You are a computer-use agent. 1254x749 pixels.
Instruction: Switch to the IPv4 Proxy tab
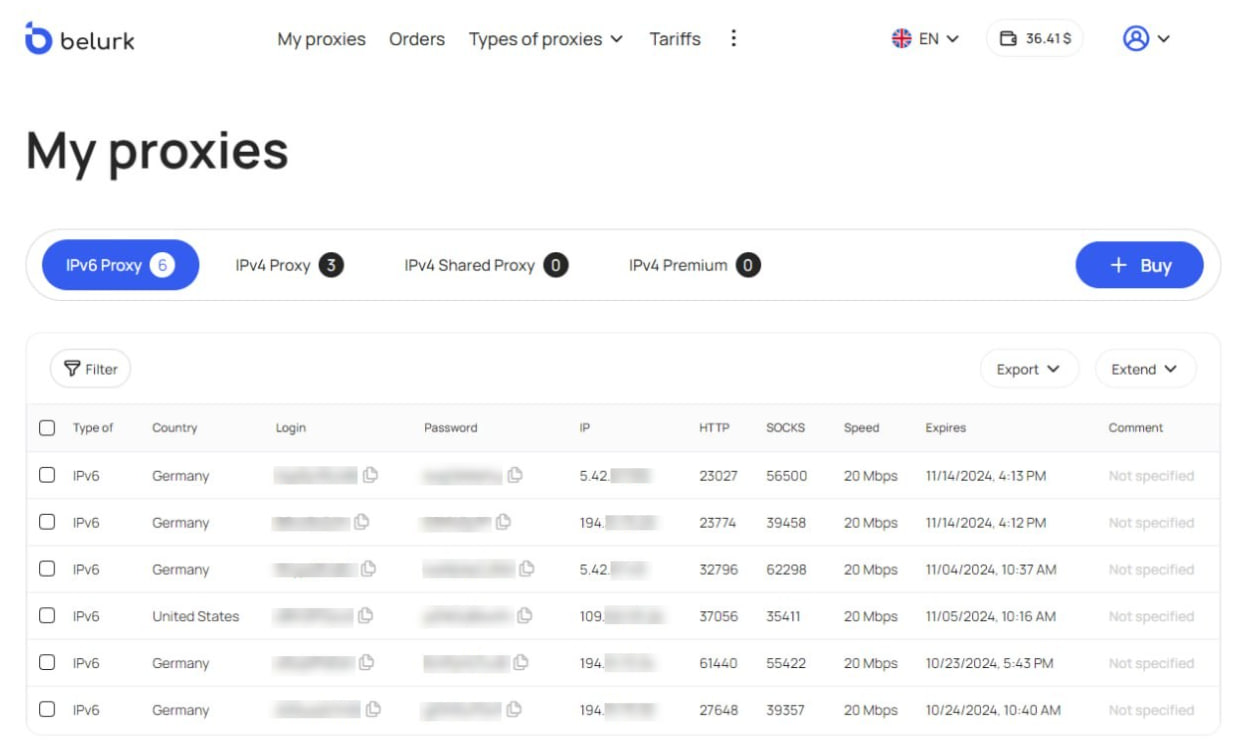[x=288, y=265]
